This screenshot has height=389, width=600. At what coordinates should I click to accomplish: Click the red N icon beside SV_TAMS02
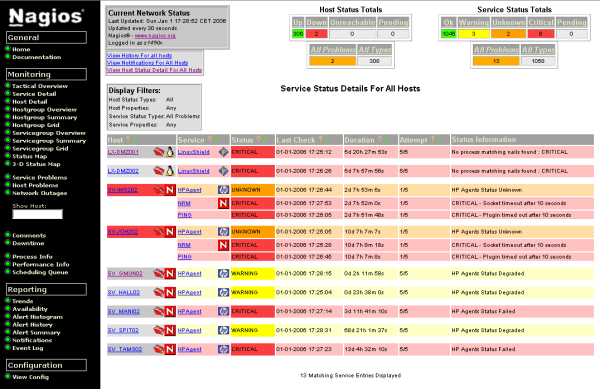(x=170, y=349)
